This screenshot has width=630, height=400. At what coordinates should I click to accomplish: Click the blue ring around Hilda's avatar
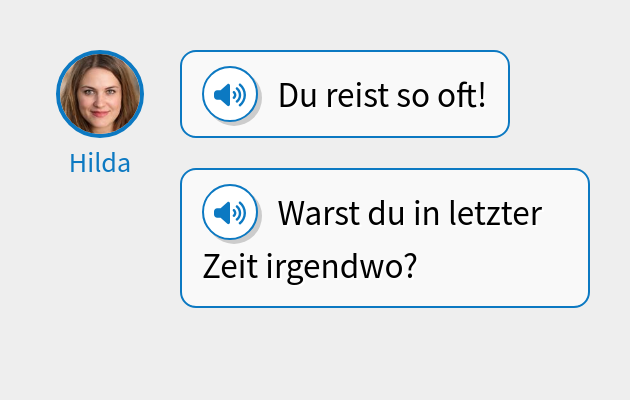point(100,52)
